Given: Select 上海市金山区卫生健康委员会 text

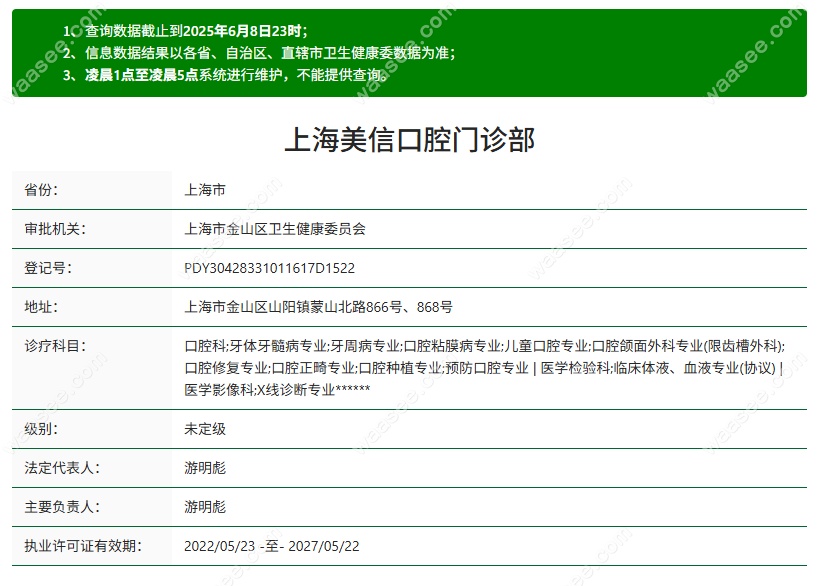Looking at the screenshot, I should point(275,229).
